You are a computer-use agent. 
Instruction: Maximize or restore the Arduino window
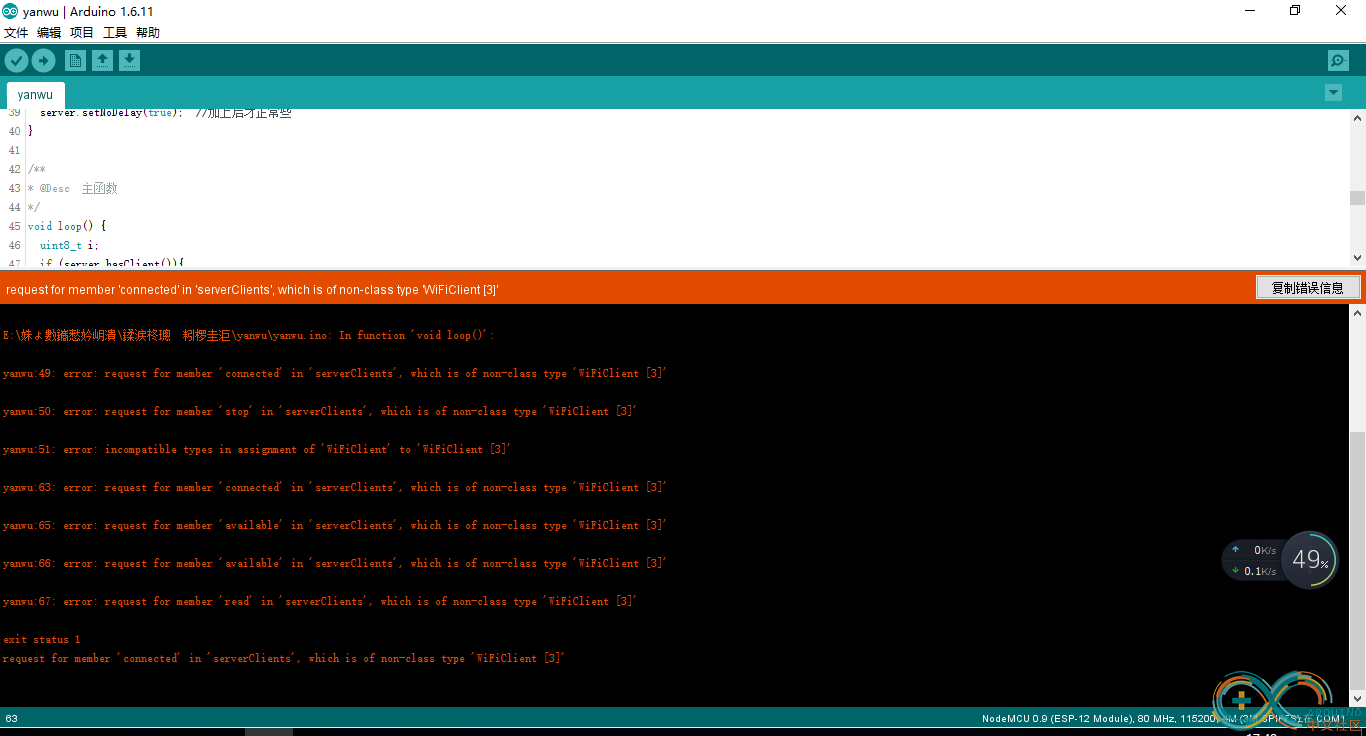(x=1295, y=11)
